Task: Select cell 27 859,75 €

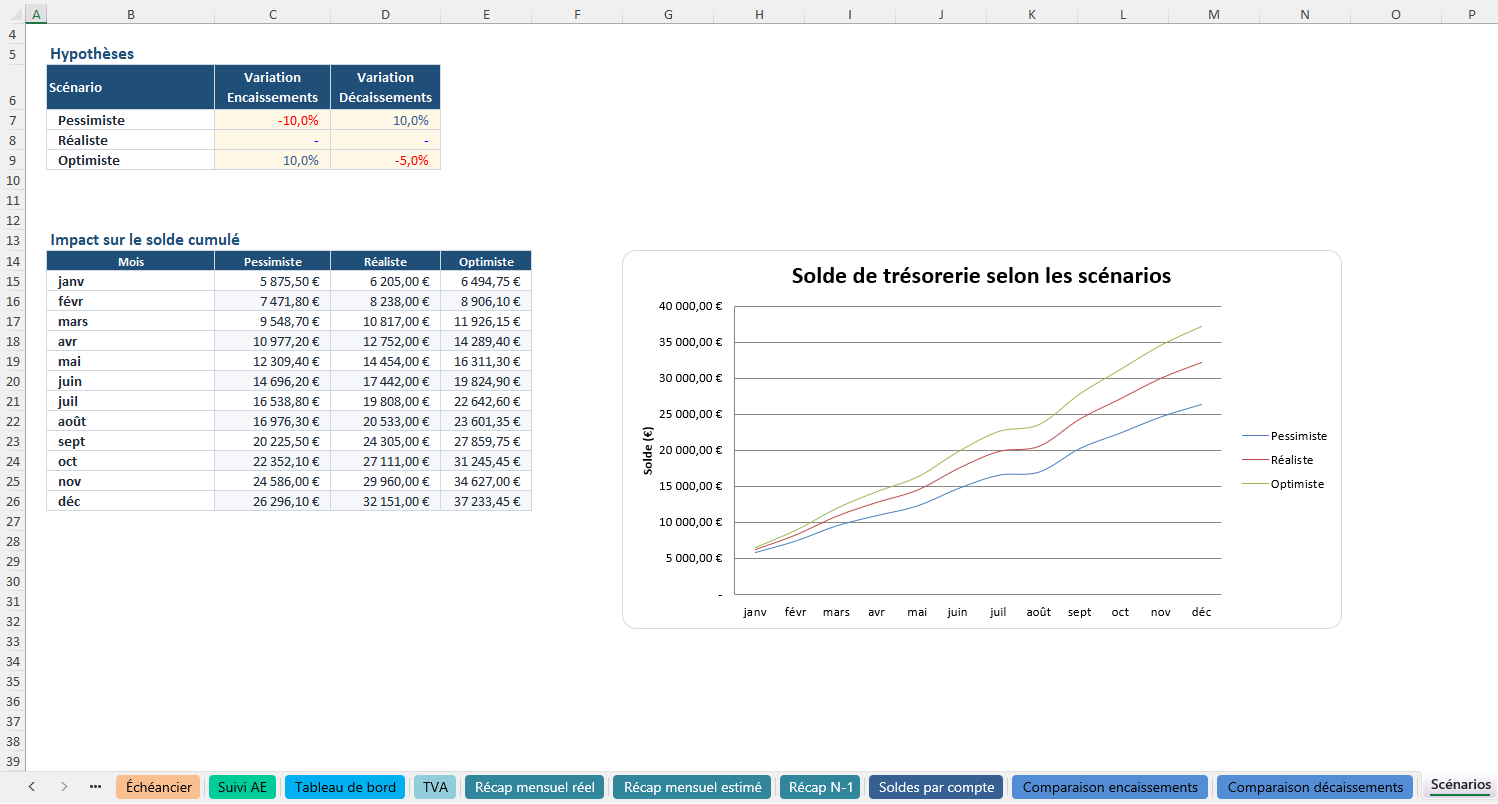Action: coord(486,441)
